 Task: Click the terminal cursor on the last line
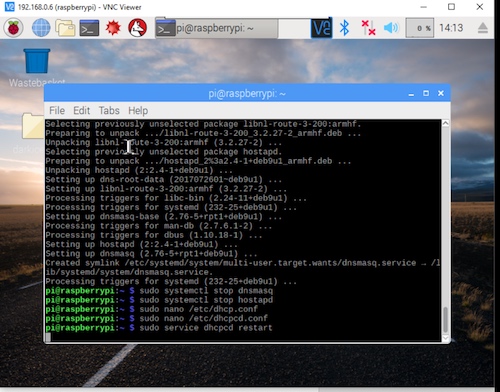(48, 337)
